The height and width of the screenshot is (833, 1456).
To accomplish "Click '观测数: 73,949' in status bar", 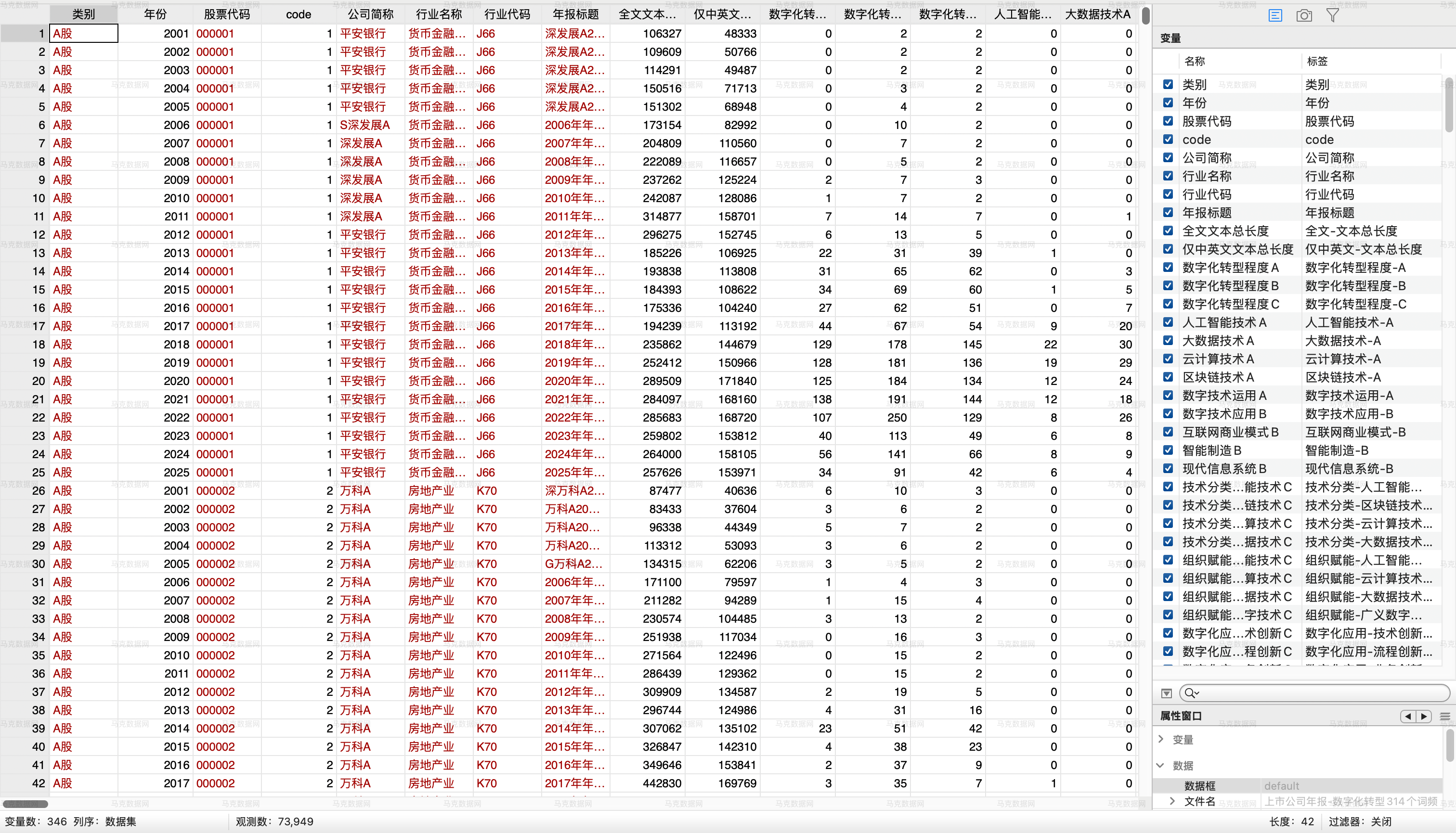I will (x=274, y=821).
